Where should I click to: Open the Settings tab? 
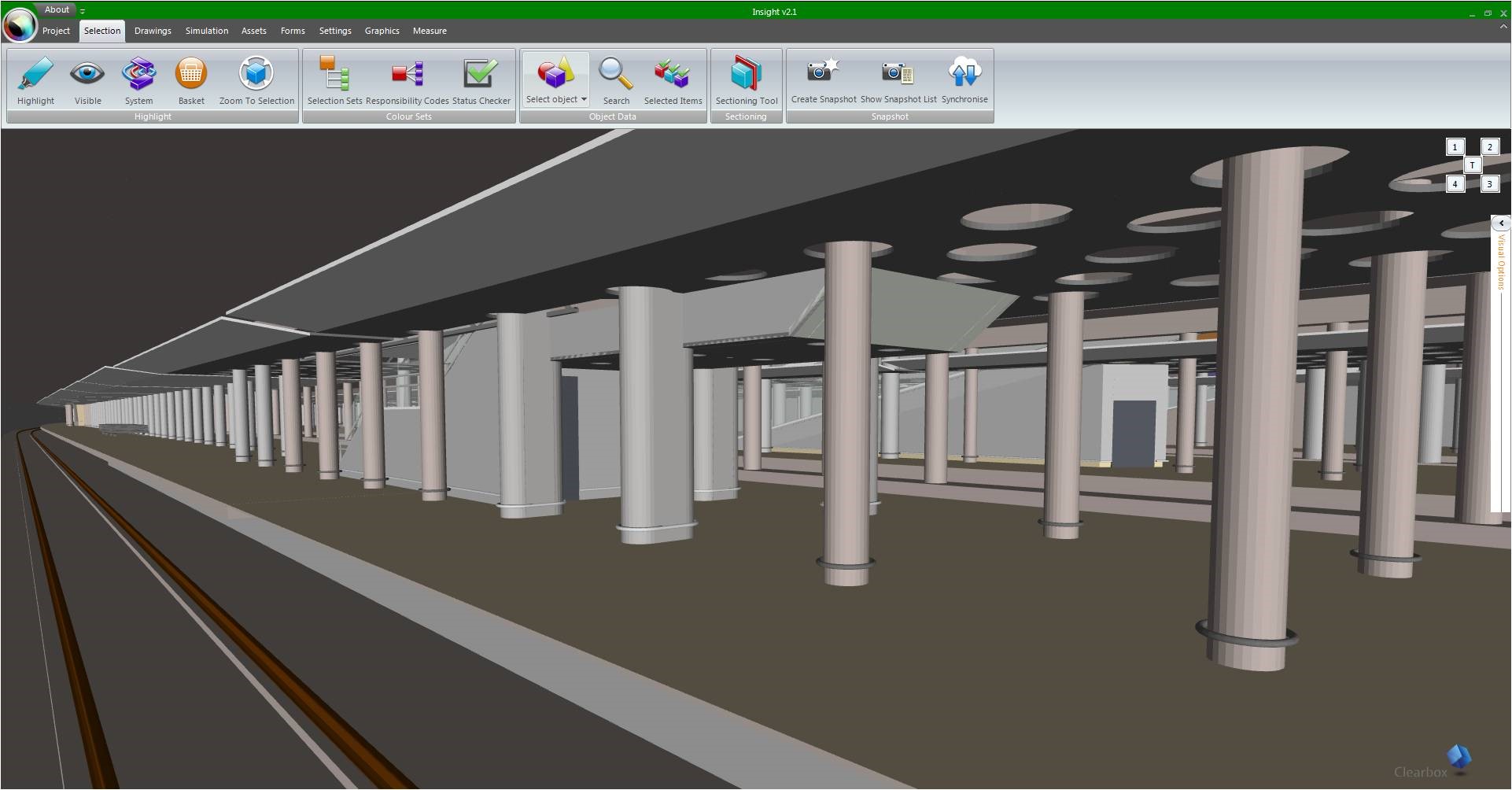pos(335,31)
